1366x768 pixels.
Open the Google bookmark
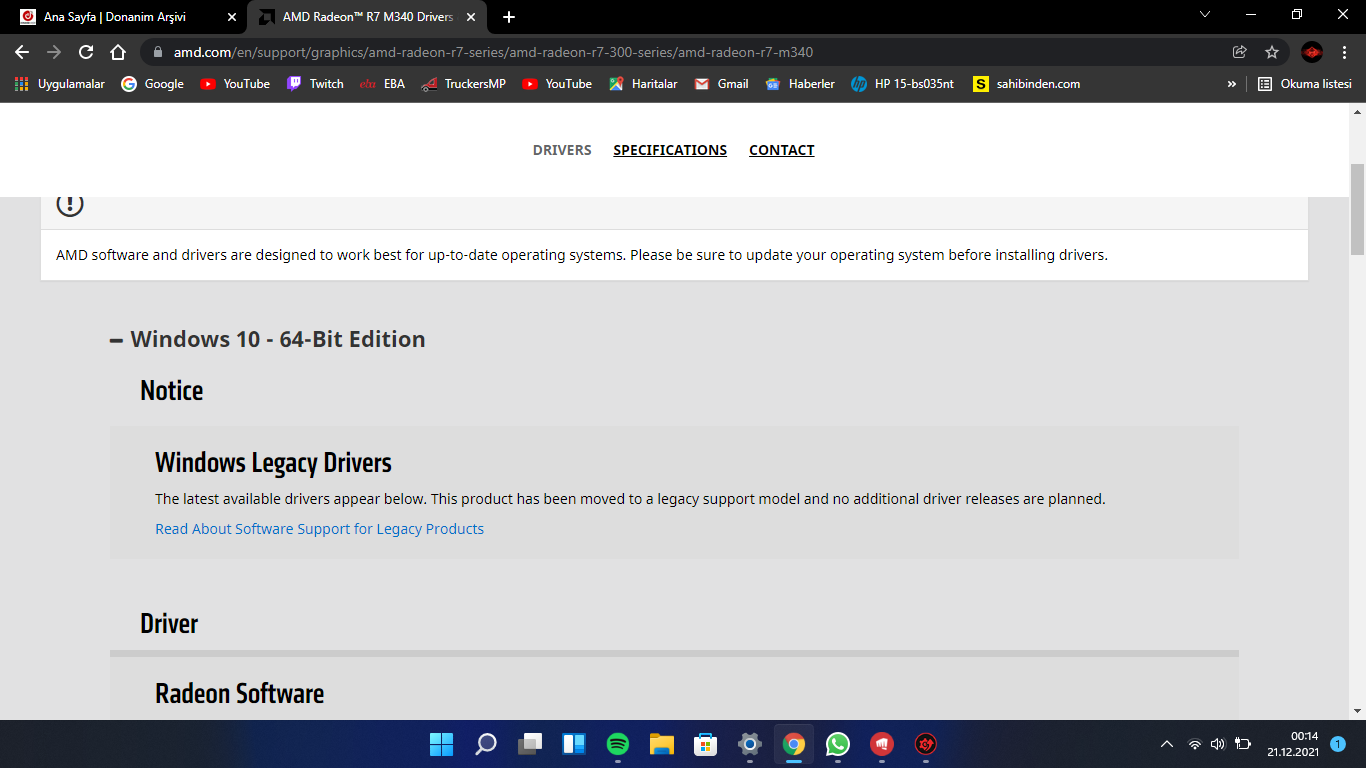pos(153,84)
